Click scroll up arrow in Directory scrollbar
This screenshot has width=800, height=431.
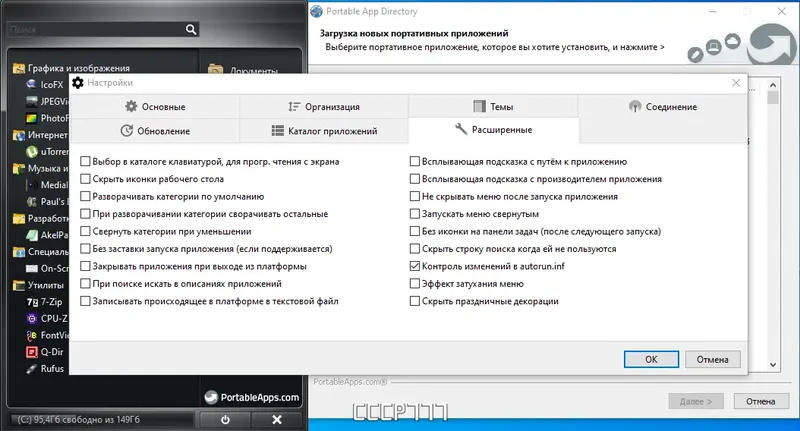pyautogui.click(x=773, y=85)
